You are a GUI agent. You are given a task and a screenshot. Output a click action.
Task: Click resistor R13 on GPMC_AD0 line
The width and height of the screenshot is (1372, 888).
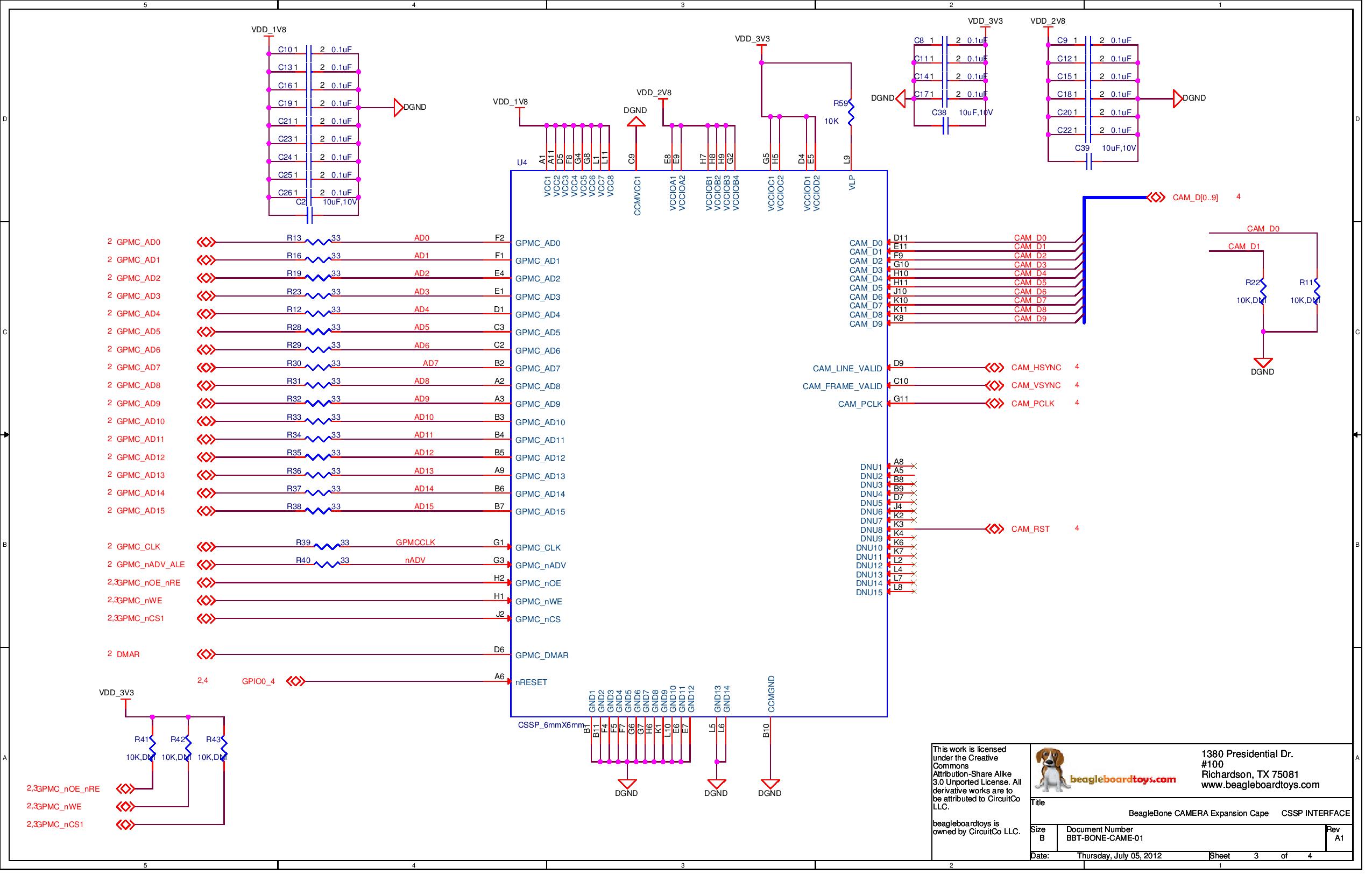coord(318,242)
